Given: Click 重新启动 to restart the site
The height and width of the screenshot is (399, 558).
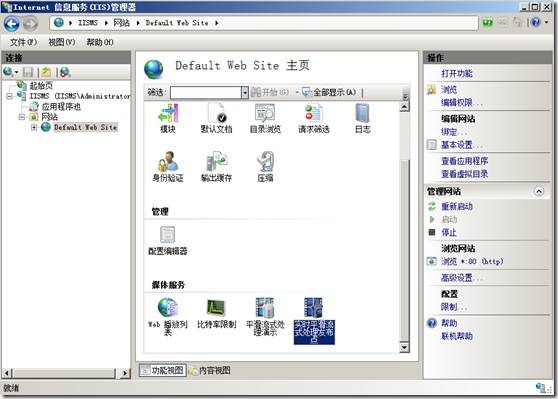Looking at the screenshot, I should [457, 206].
